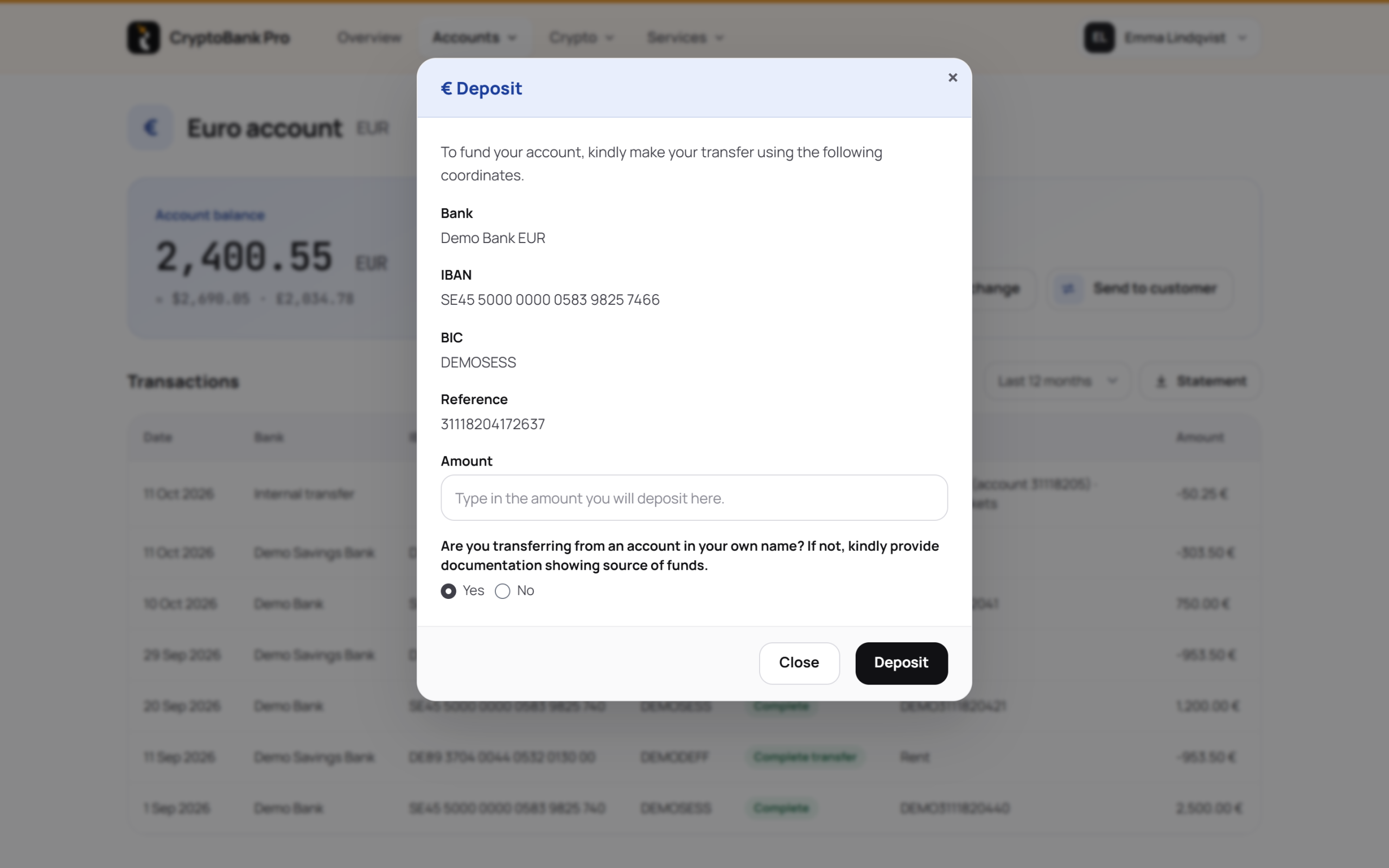Click the Rent transaction description
The image size is (1389, 868).
click(x=914, y=757)
